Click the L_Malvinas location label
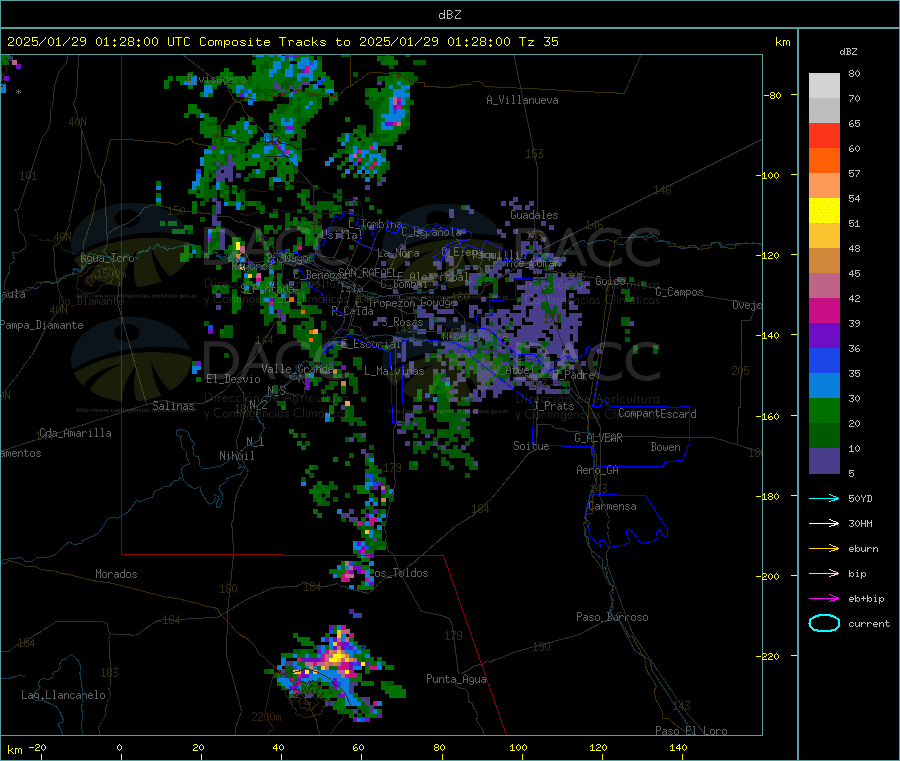The width and height of the screenshot is (900, 761). (394, 371)
